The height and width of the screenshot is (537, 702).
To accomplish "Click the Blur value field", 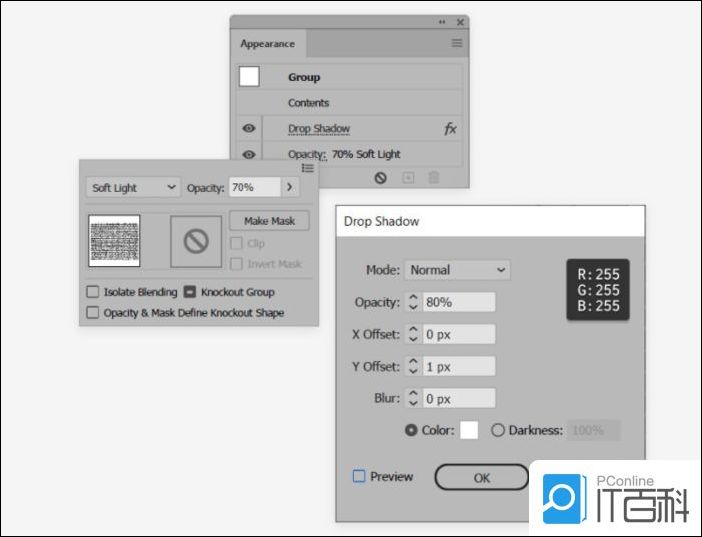I will [x=459, y=398].
